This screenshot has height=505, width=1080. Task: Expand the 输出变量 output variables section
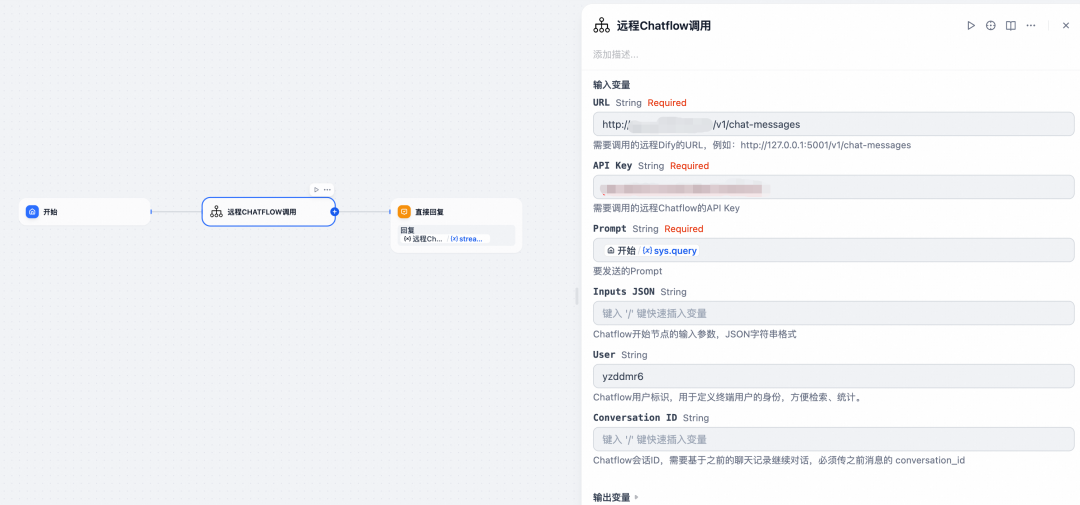click(x=616, y=497)
